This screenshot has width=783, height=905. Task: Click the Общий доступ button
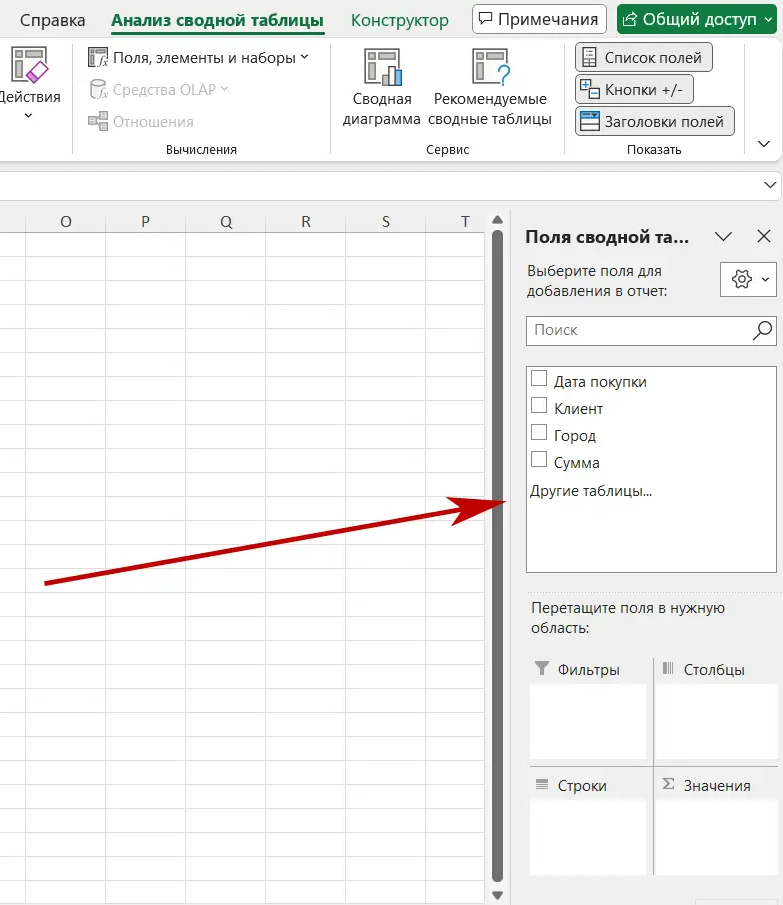click(696, 19)
